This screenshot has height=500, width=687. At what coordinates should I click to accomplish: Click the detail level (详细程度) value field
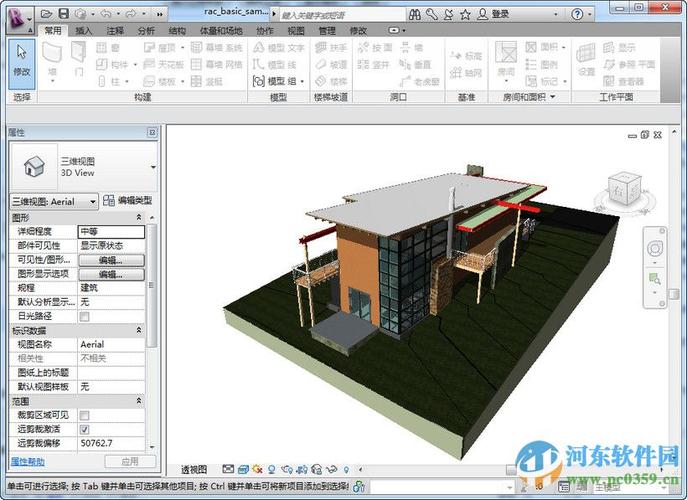(110, 231)
